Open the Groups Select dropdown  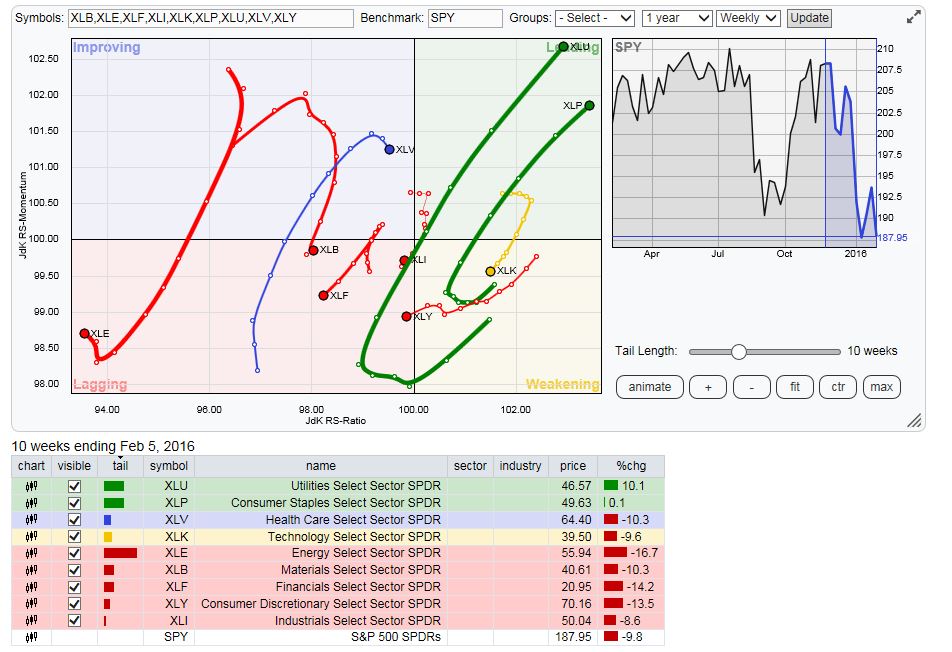[595, 18]
